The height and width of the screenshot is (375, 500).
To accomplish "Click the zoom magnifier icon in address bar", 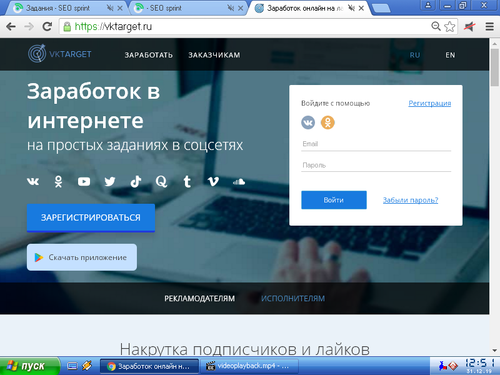I will tap(436, 26).
